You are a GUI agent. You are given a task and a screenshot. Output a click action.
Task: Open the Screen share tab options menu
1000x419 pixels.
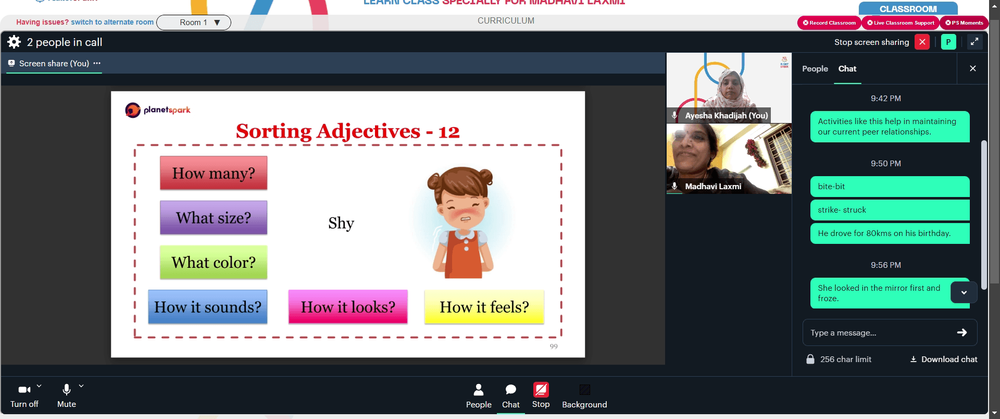click(x=97, y=63)
